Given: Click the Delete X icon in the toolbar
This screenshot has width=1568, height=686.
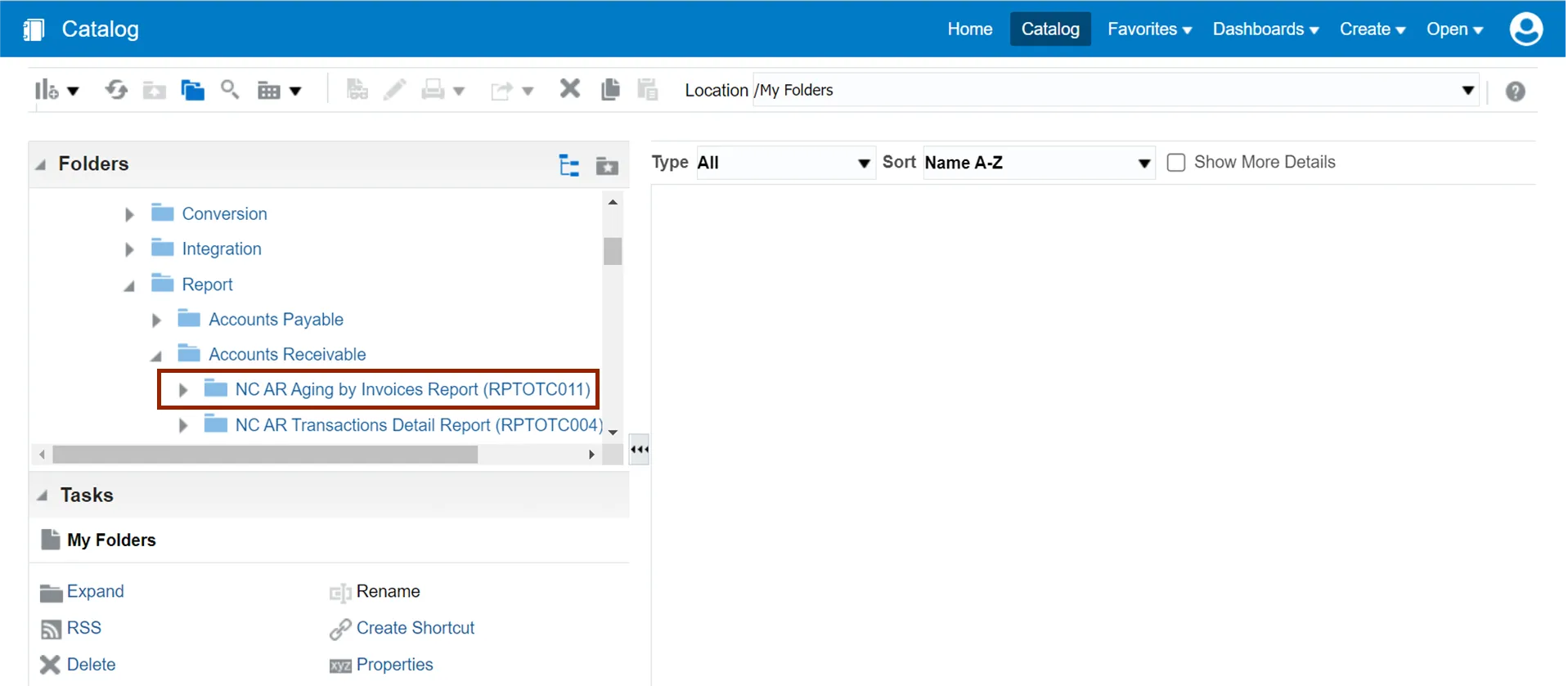Looking at the screenshot, I should [x=569, y=89].
